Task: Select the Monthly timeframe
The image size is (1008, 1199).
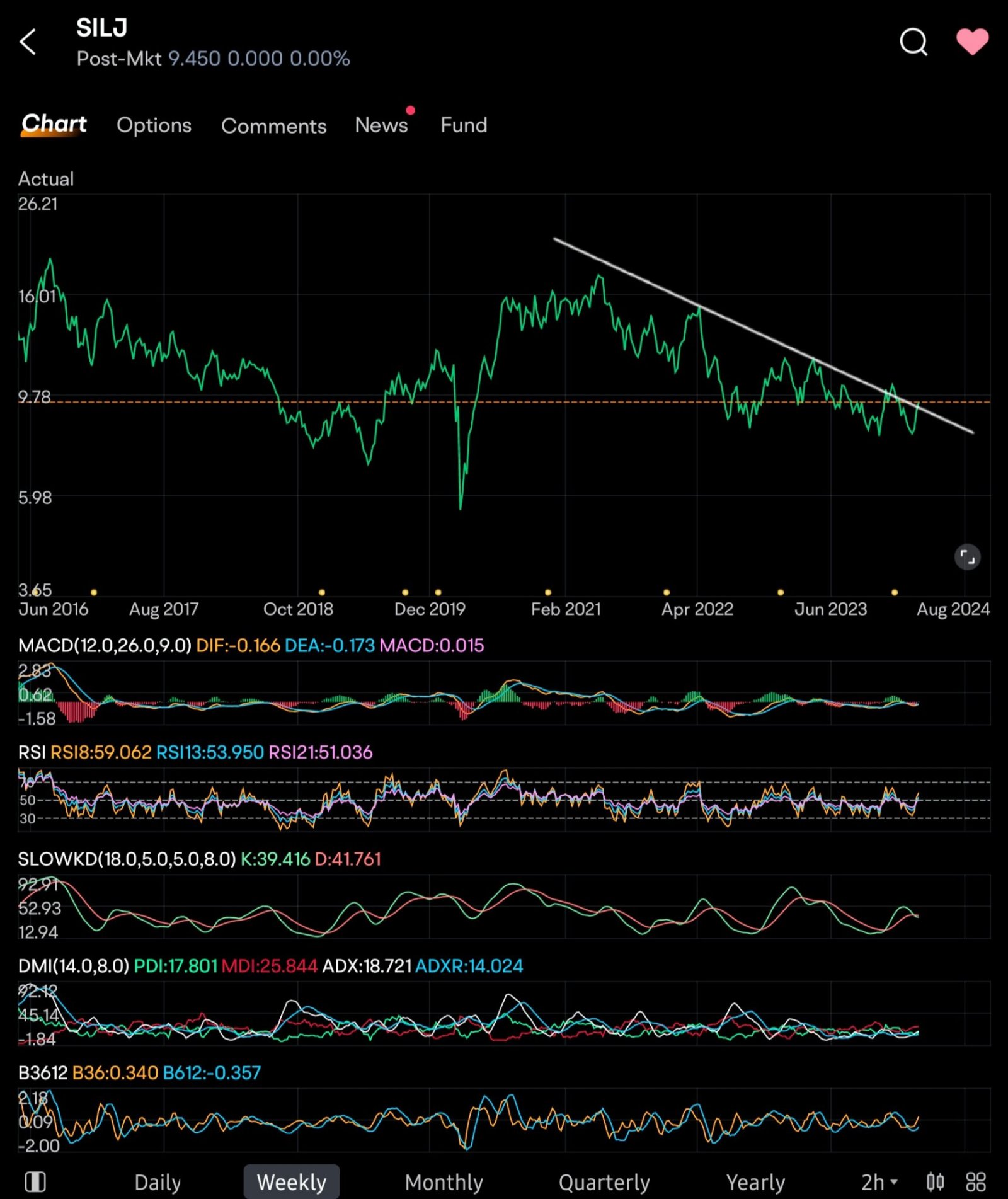Action: tap(444, 1182)
